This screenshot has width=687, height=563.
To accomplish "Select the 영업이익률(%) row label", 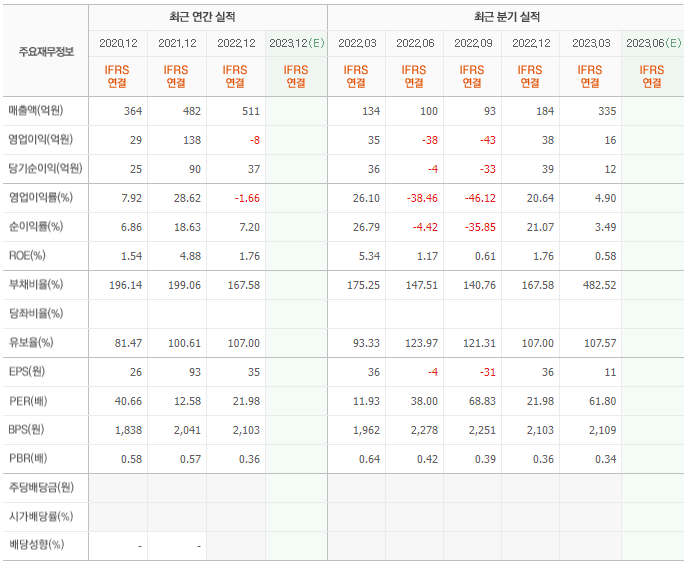I will coord(41,198).
